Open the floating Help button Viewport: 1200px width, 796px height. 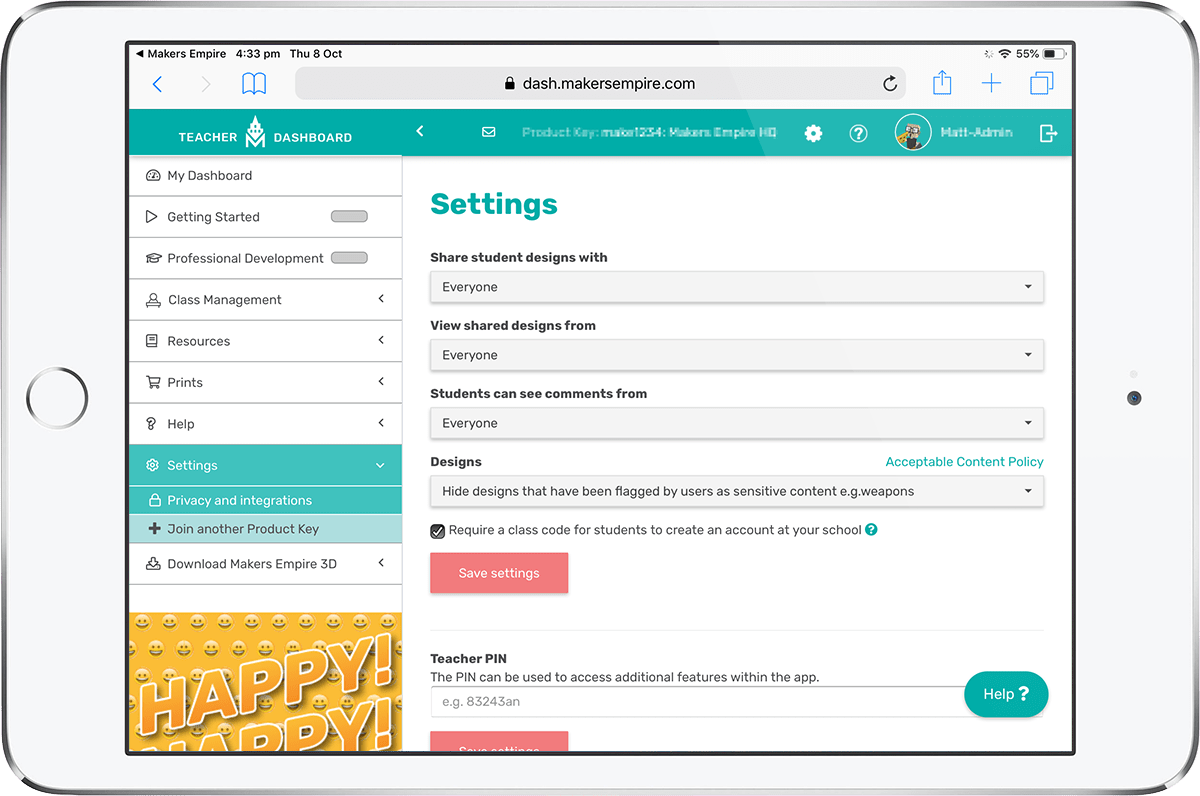pyautogui.click(x=1006, y=694)
